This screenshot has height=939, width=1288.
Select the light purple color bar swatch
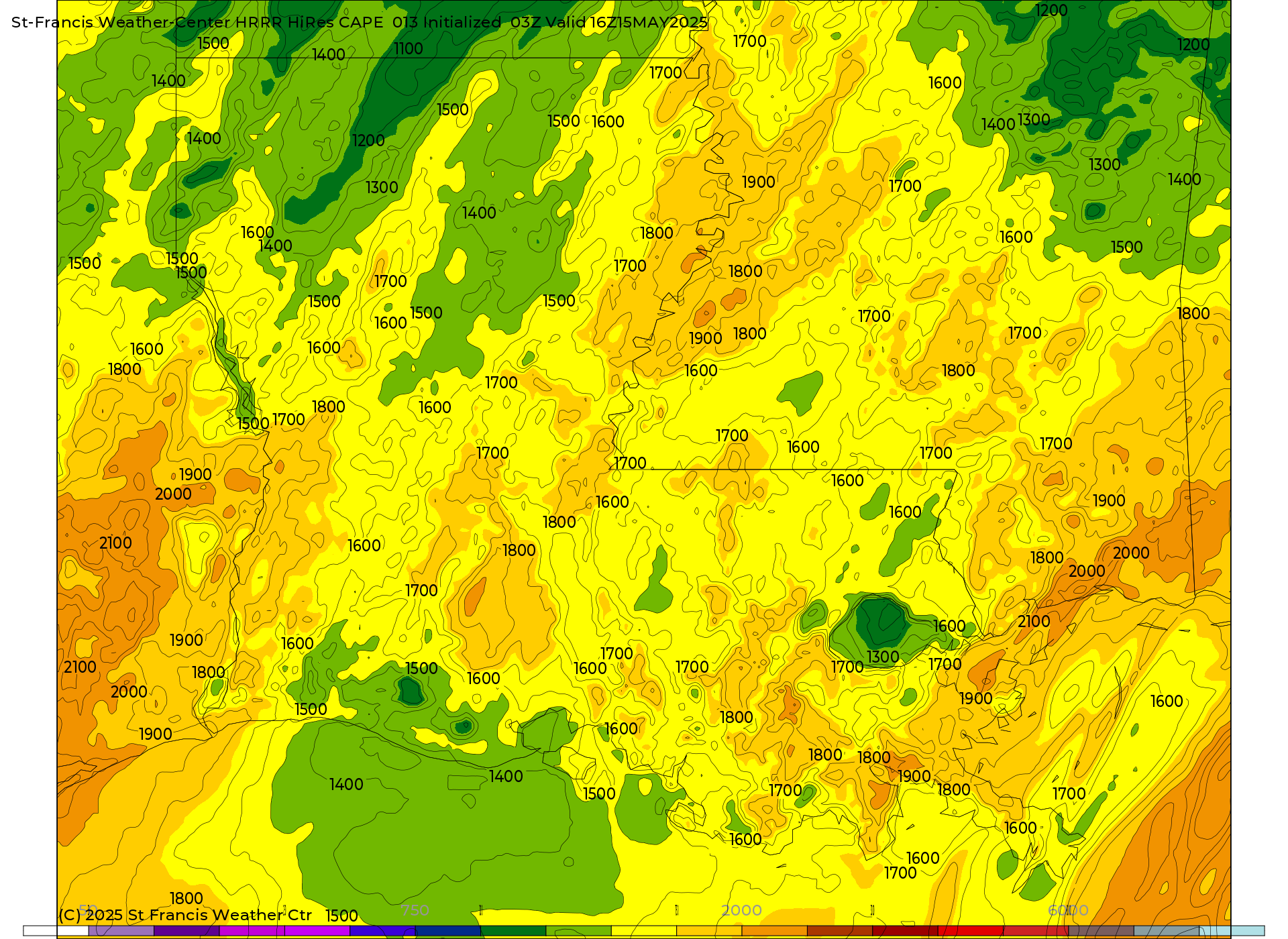coord(121,930)
